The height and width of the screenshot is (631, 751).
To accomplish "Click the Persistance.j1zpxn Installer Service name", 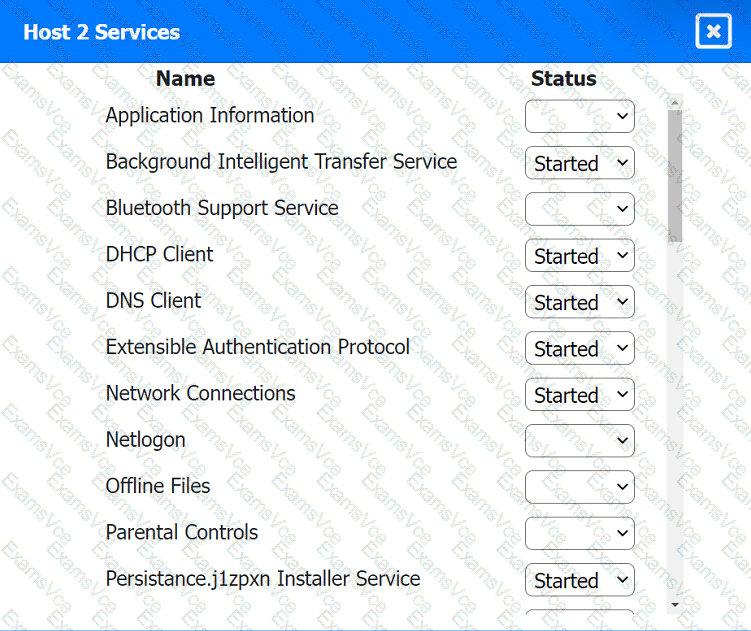I will point(262,579).
